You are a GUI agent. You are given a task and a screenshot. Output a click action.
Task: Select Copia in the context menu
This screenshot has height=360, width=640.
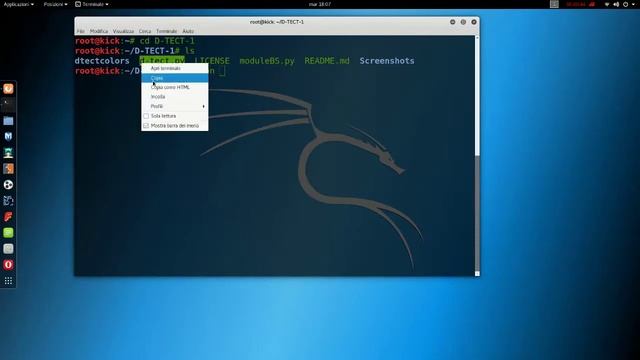[175, 78]
